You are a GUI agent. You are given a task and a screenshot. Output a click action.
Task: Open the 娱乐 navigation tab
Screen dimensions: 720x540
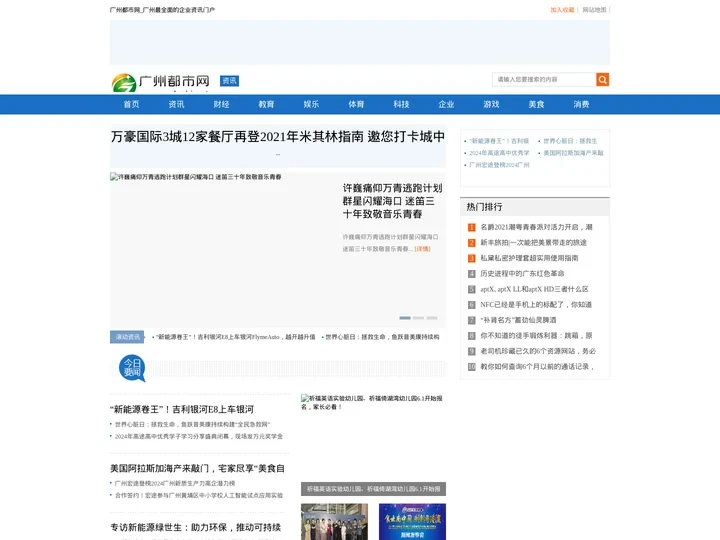(x=311, y=104)
